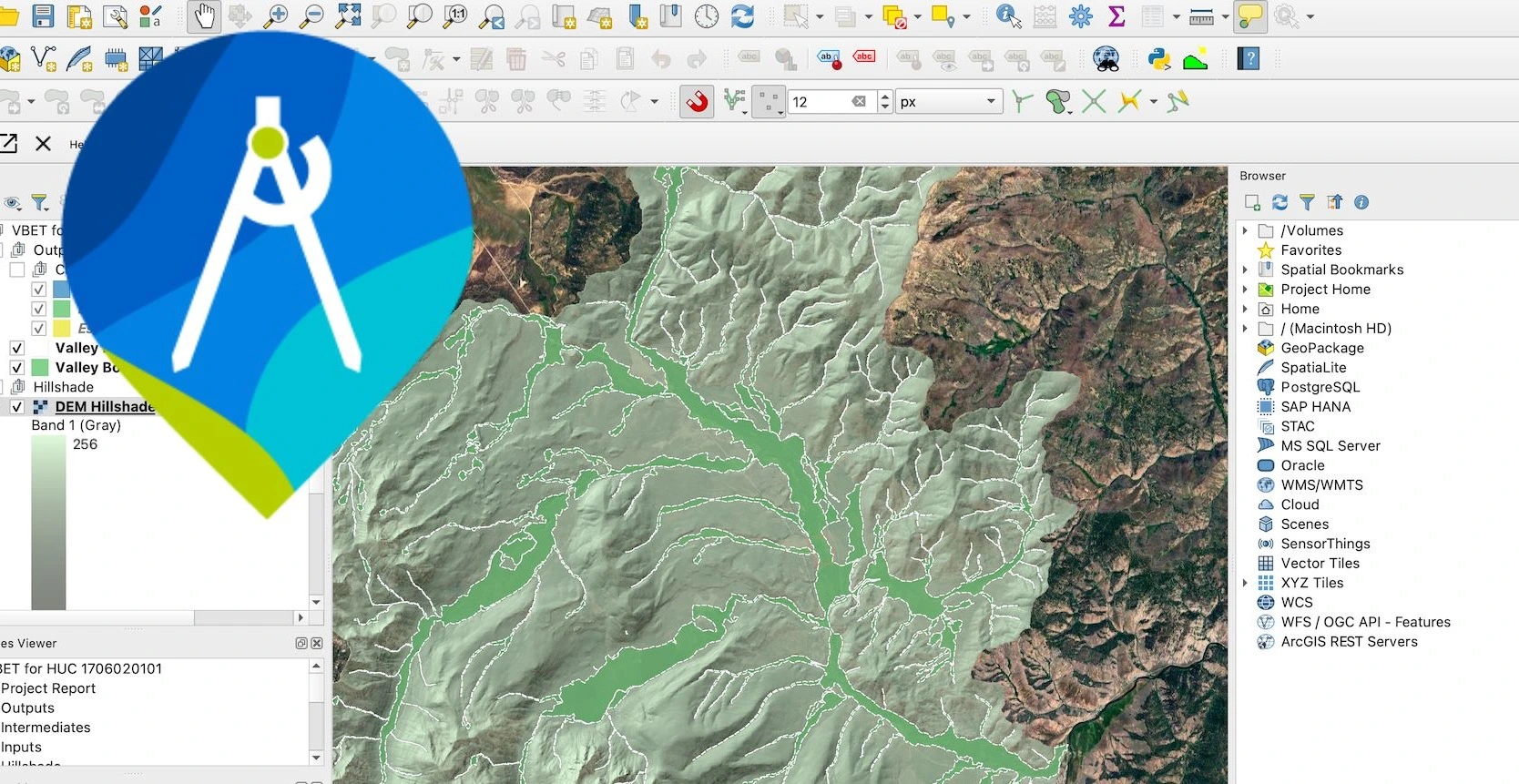
Task: Click the New SpatiaLite Layer feather icon
Action: [79, 59]
